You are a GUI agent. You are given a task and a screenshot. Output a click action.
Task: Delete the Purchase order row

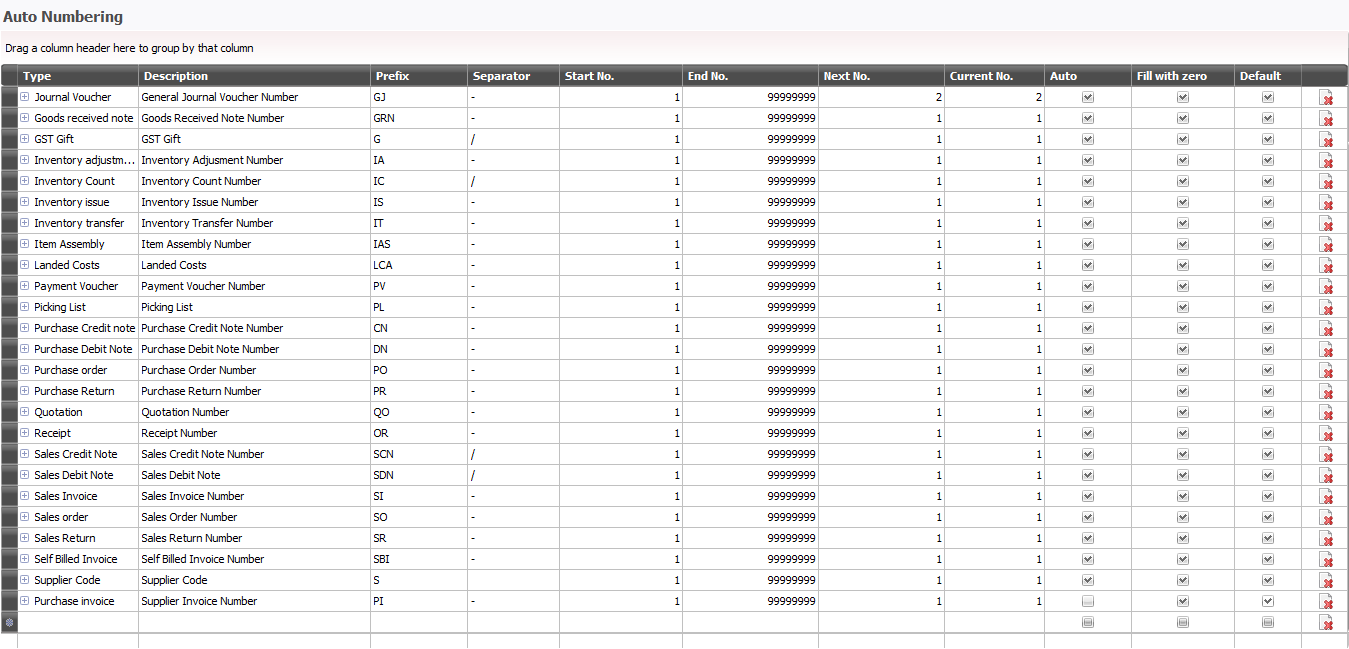(1327, 371)
